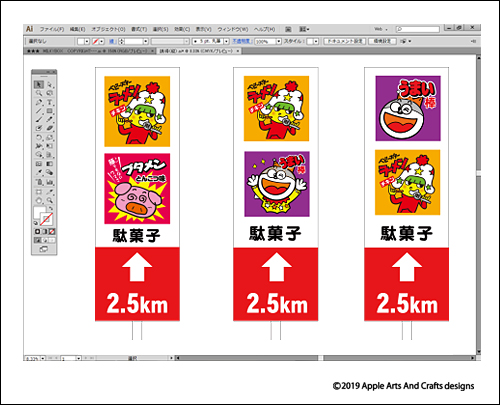This screenshot has height=405, width=500.
Task: Open the stroke color dropdown in control bar
Action: (102, 41)
